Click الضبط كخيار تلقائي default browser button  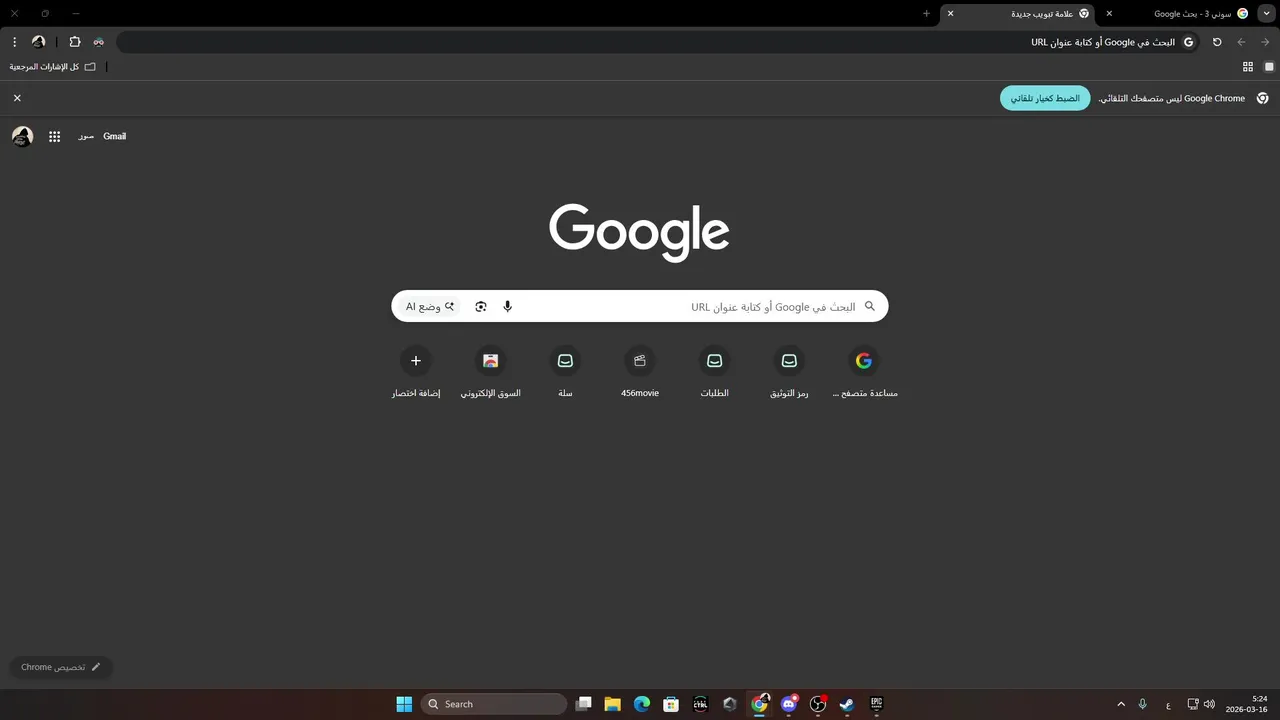1045,98
